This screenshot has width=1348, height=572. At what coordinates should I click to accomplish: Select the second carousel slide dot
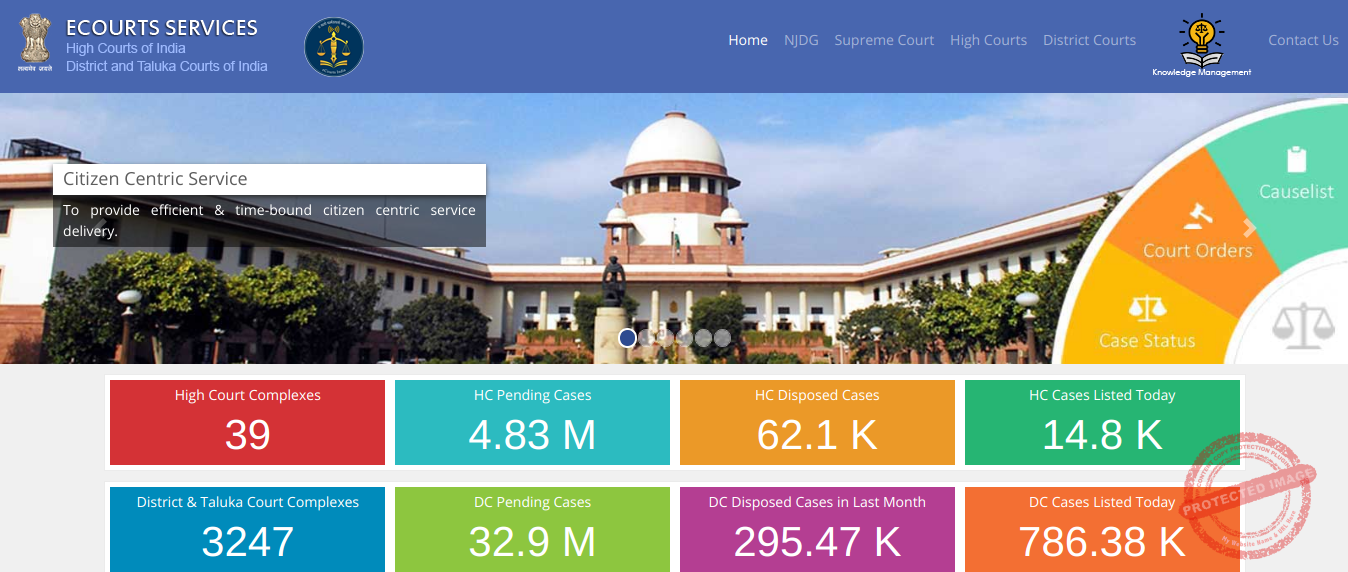pyautogui.click(x=647, y=338)
